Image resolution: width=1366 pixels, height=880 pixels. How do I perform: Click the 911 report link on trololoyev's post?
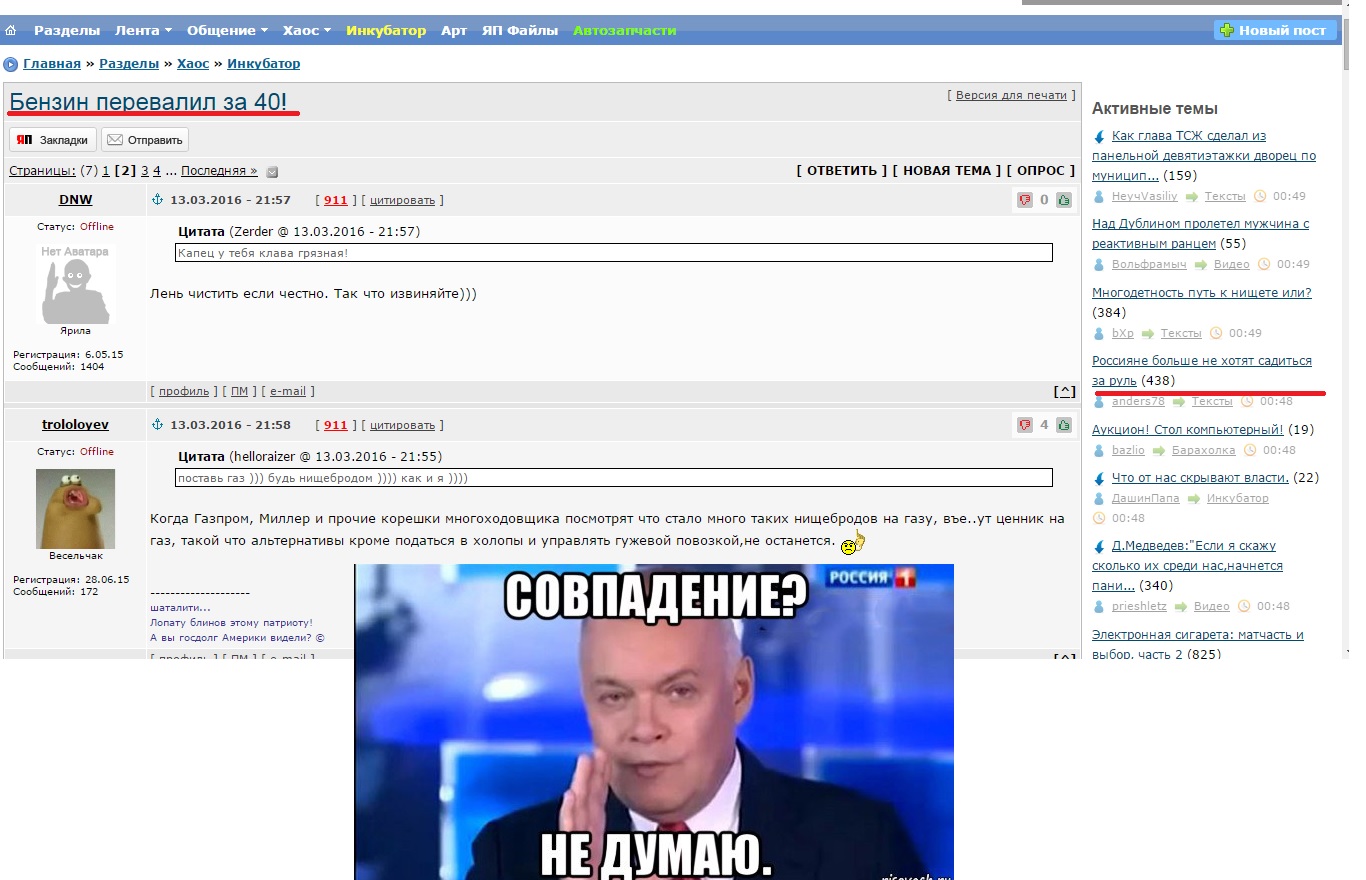click(336, 425)
